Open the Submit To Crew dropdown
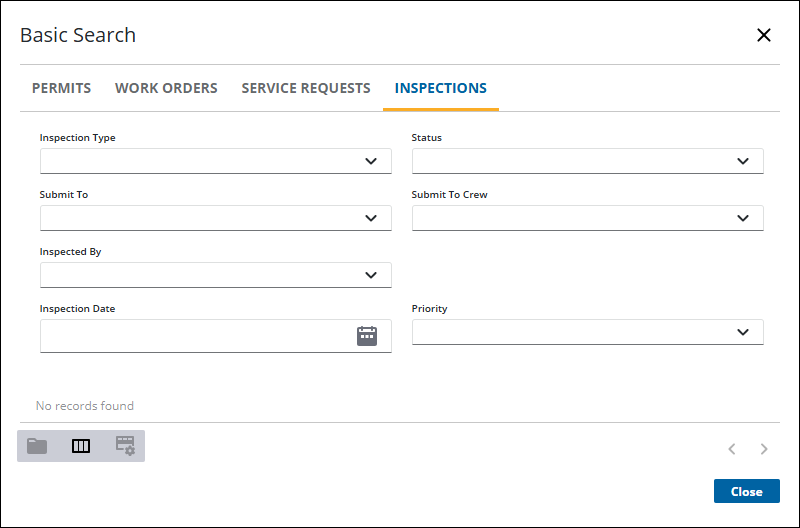 point(743,218)
